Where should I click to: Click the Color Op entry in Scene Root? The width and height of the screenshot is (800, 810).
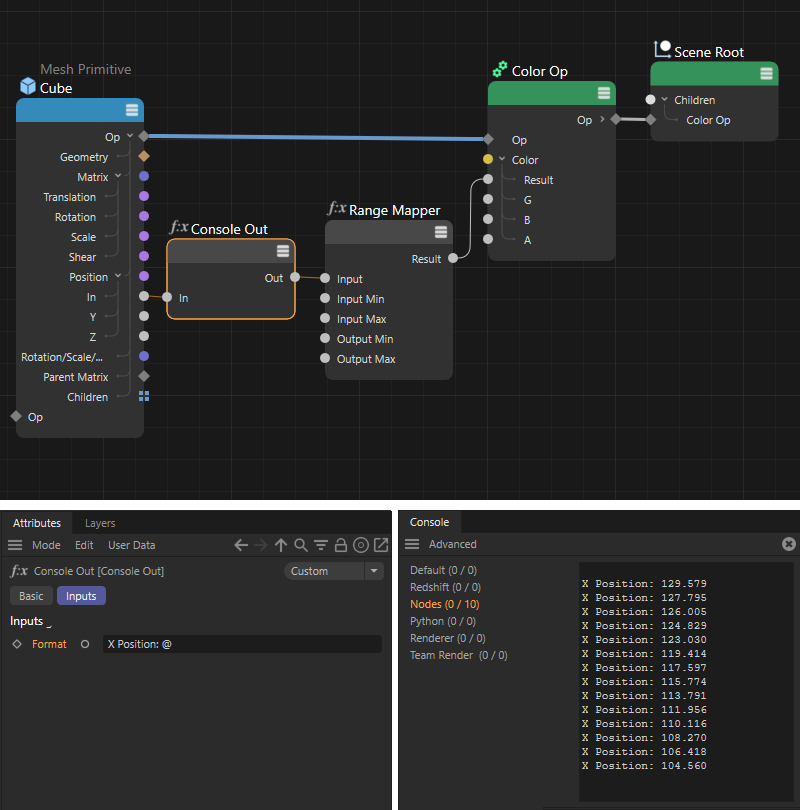708,120
